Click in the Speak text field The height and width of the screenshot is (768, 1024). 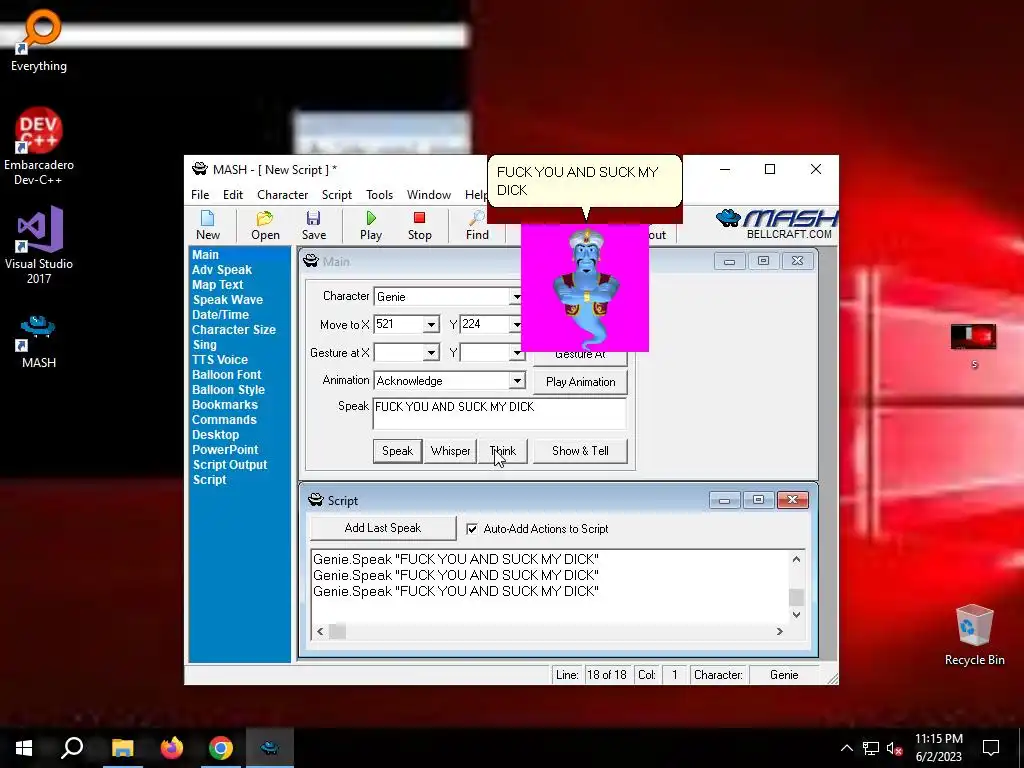[x=500, y=413]
